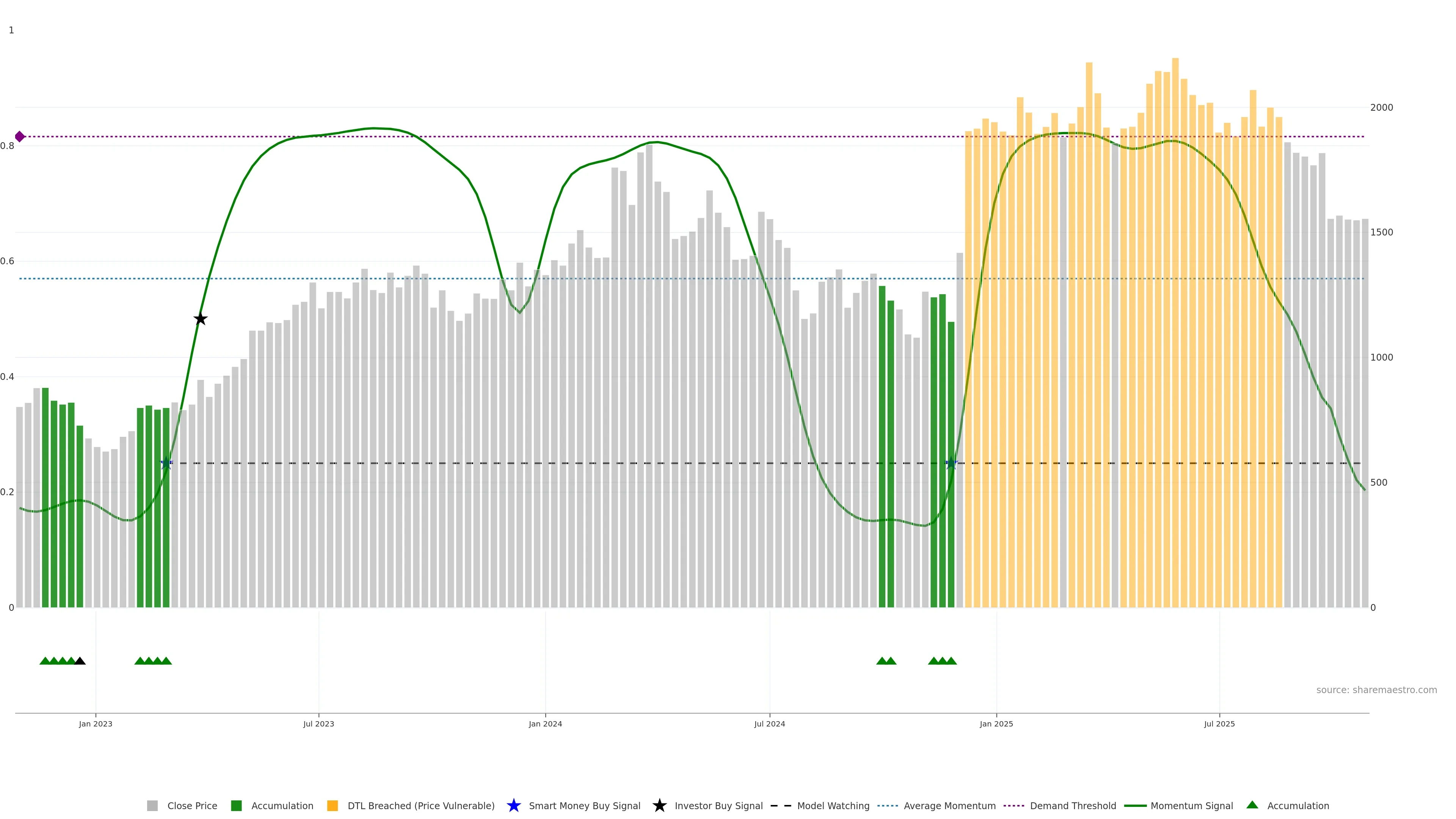Click the black Investor Buy Signal star on chart
Screen dimensions: 1456x819
200,319
